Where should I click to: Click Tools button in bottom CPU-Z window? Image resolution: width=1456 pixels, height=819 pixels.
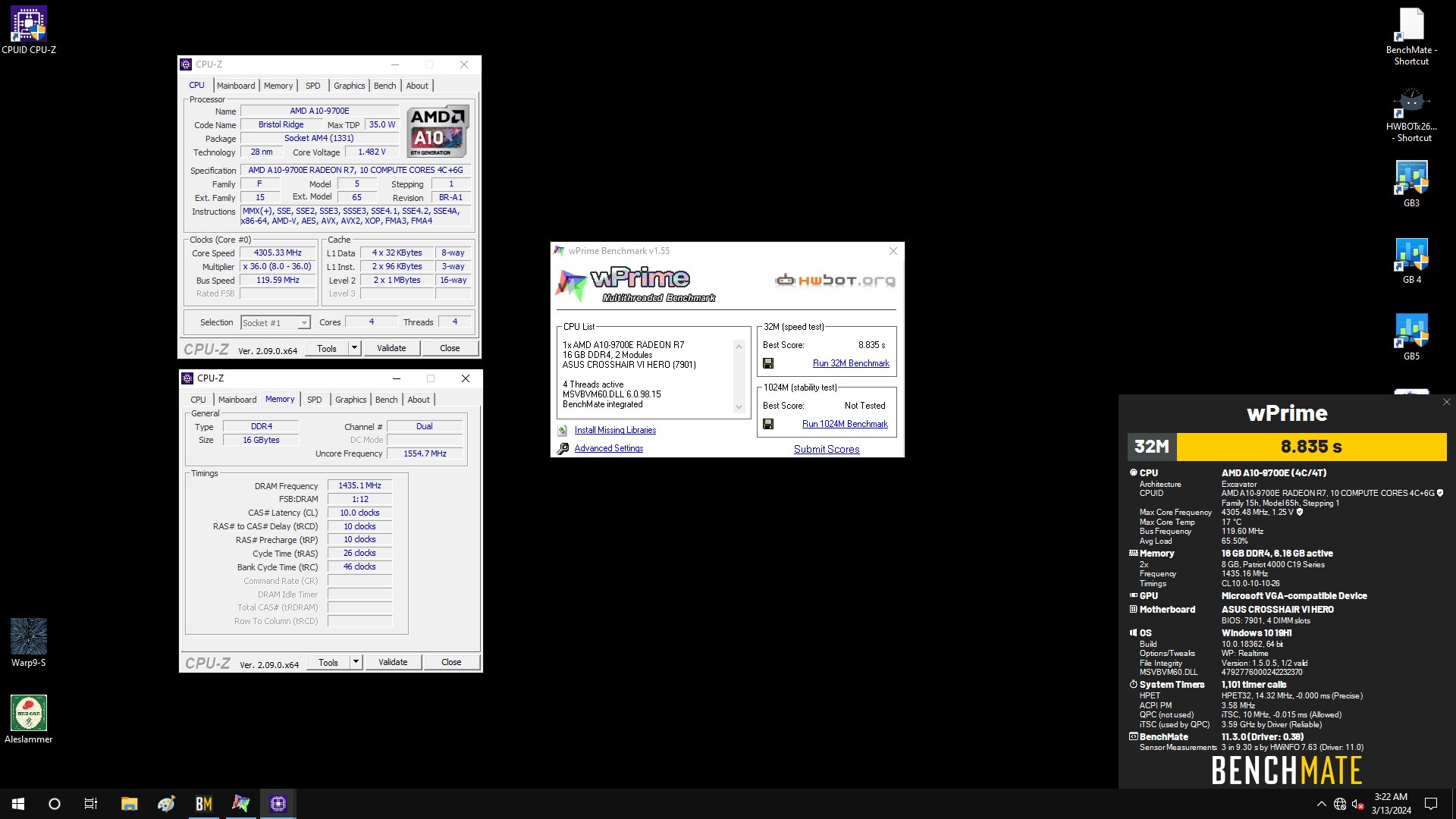[328, 662]
